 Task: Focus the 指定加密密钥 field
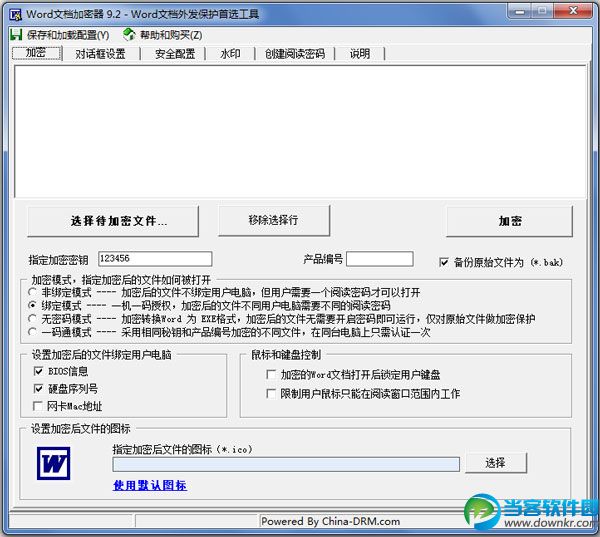[x=155, y=259]
